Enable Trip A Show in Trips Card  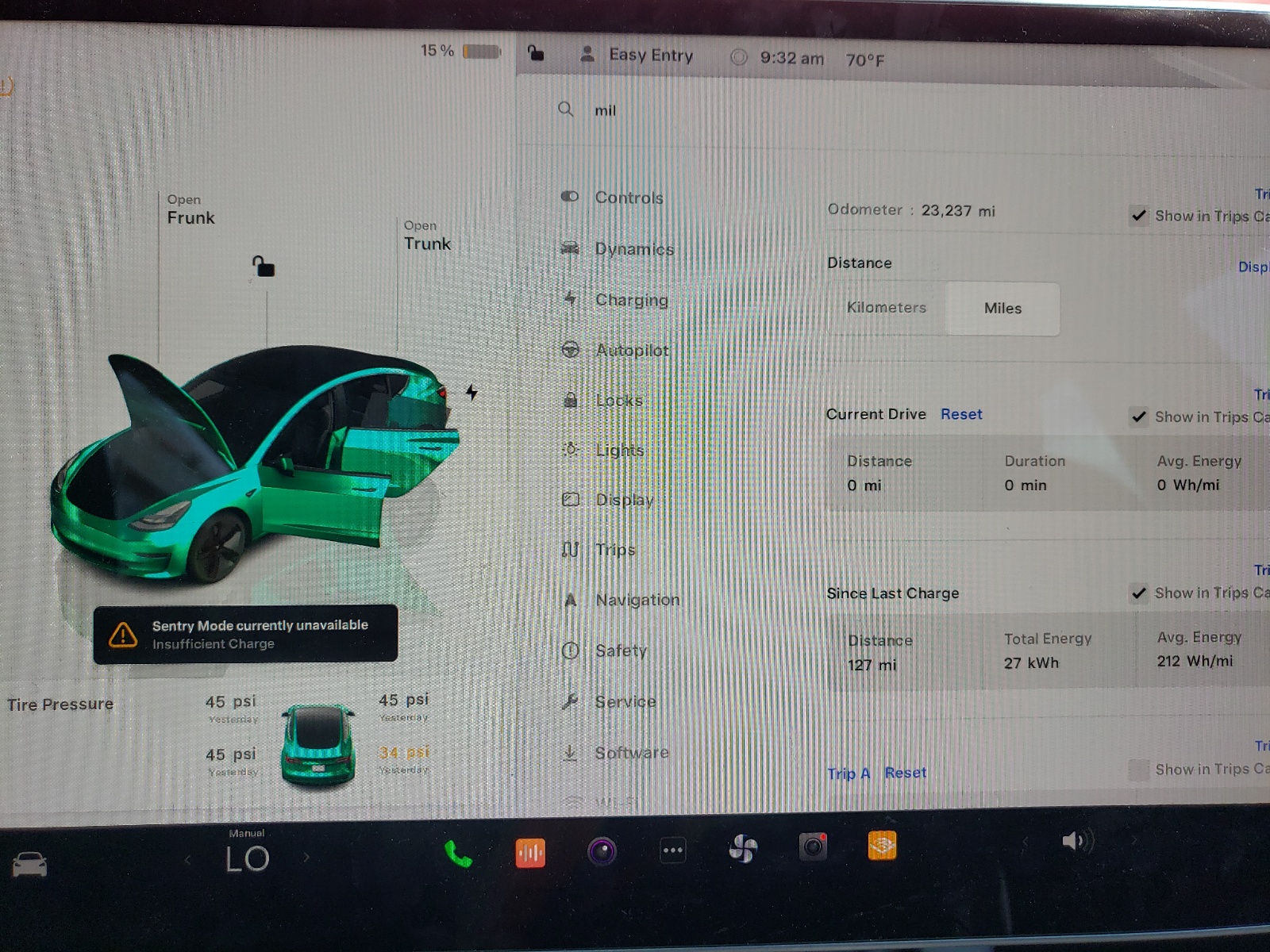click(x=1139, y=770)
